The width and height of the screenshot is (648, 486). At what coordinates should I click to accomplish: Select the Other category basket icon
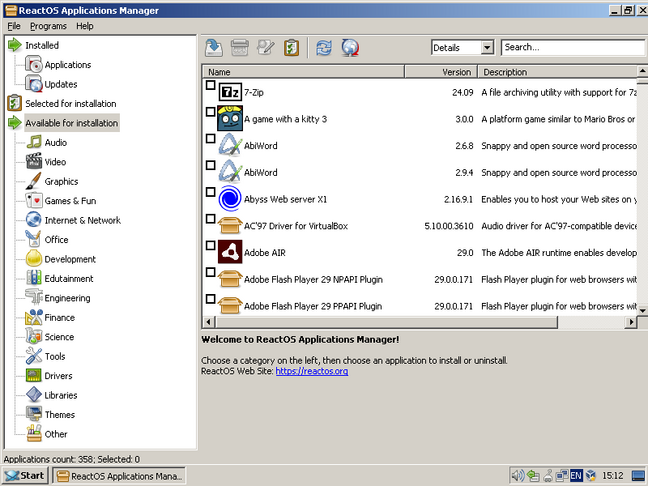tap(34, 434)
